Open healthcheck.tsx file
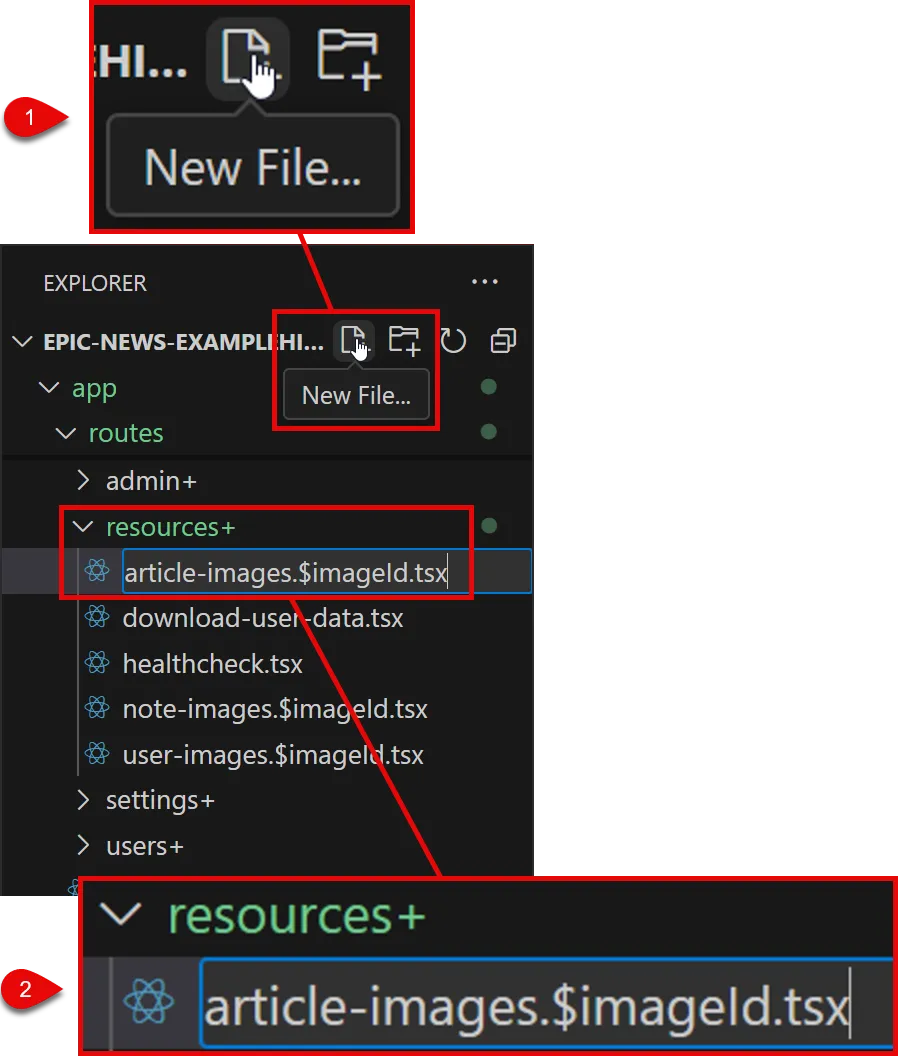The width and height of the screenshot is (898, 1056). click(212, 663)
